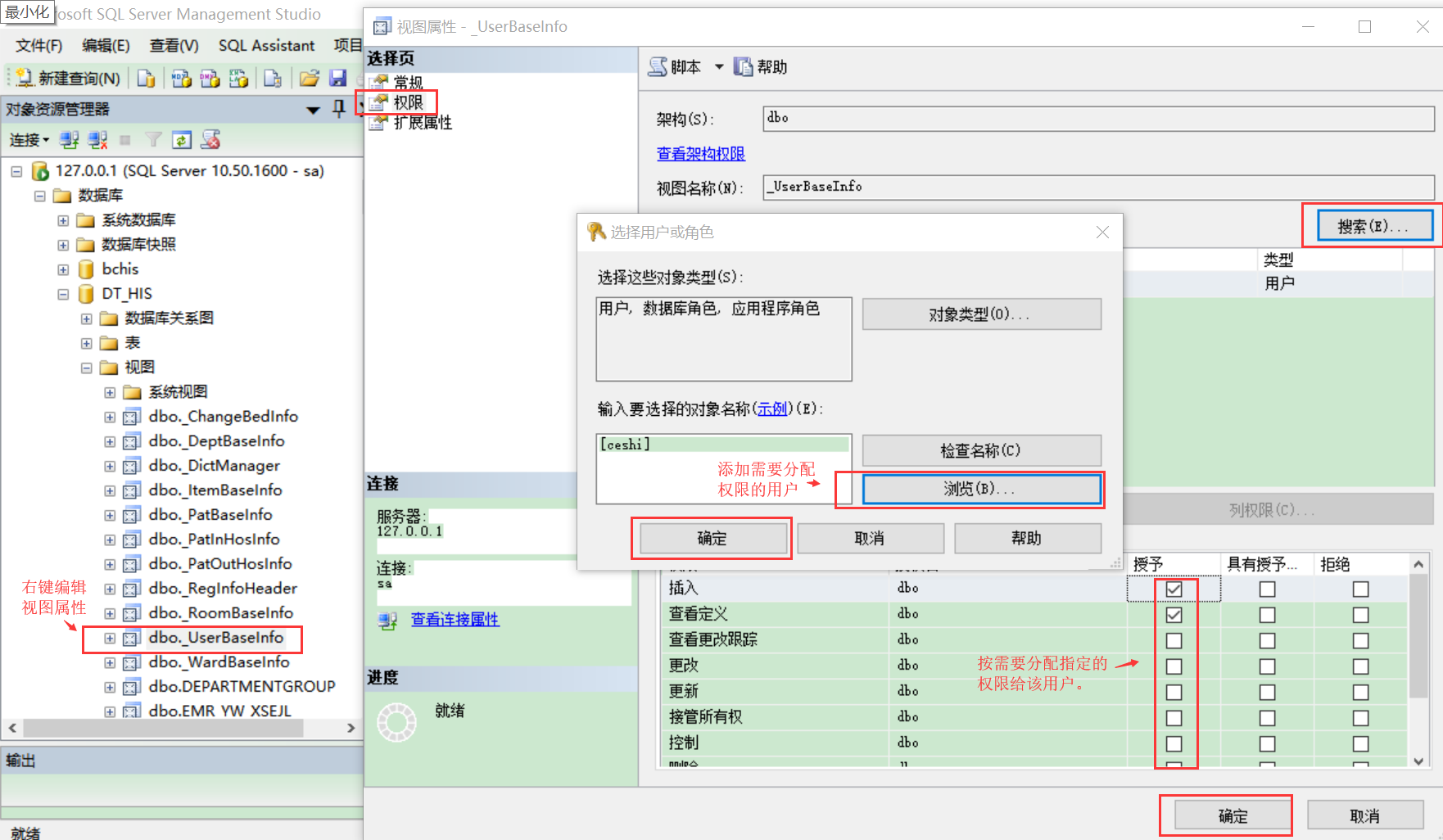Screen dimensions: 1443x840
Task: Click the object name field containing [ceshi]
Action: [723, 444]
